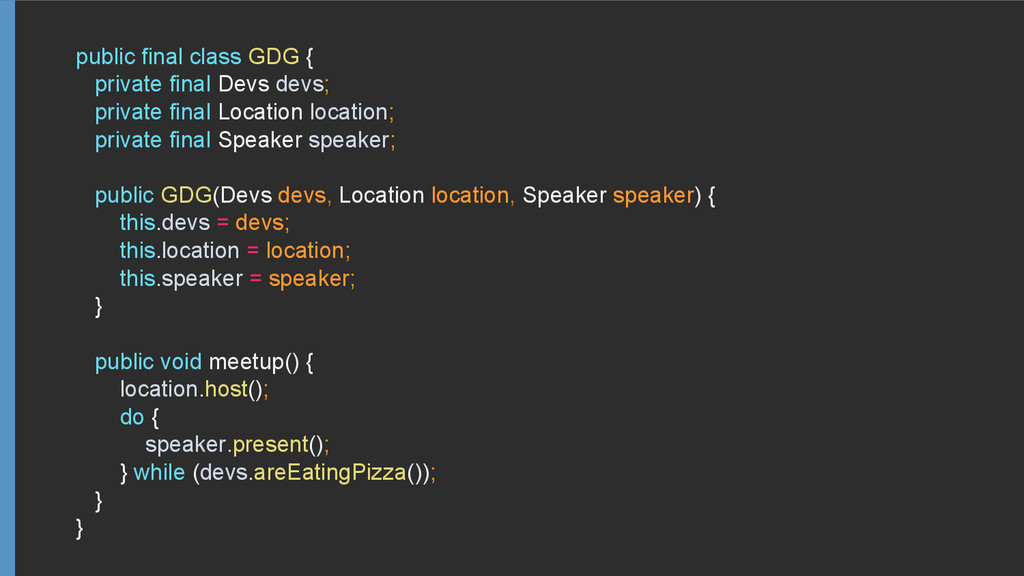Place cursor on this.devs assignment

click(204, 223)
